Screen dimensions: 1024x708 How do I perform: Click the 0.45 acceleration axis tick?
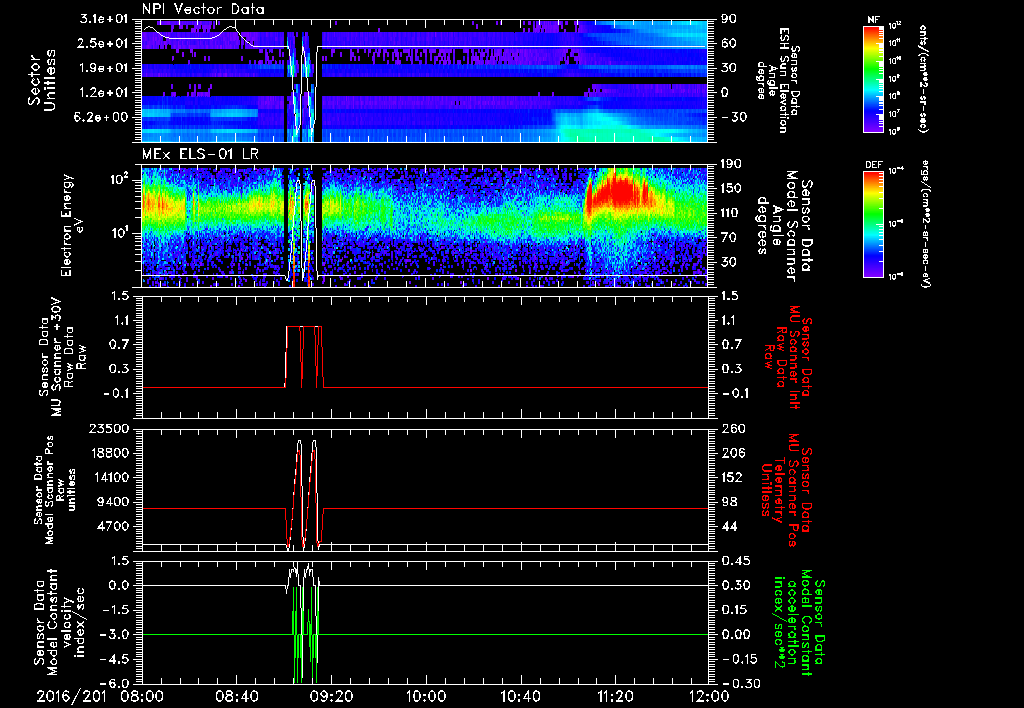click(x=736, y=561)
